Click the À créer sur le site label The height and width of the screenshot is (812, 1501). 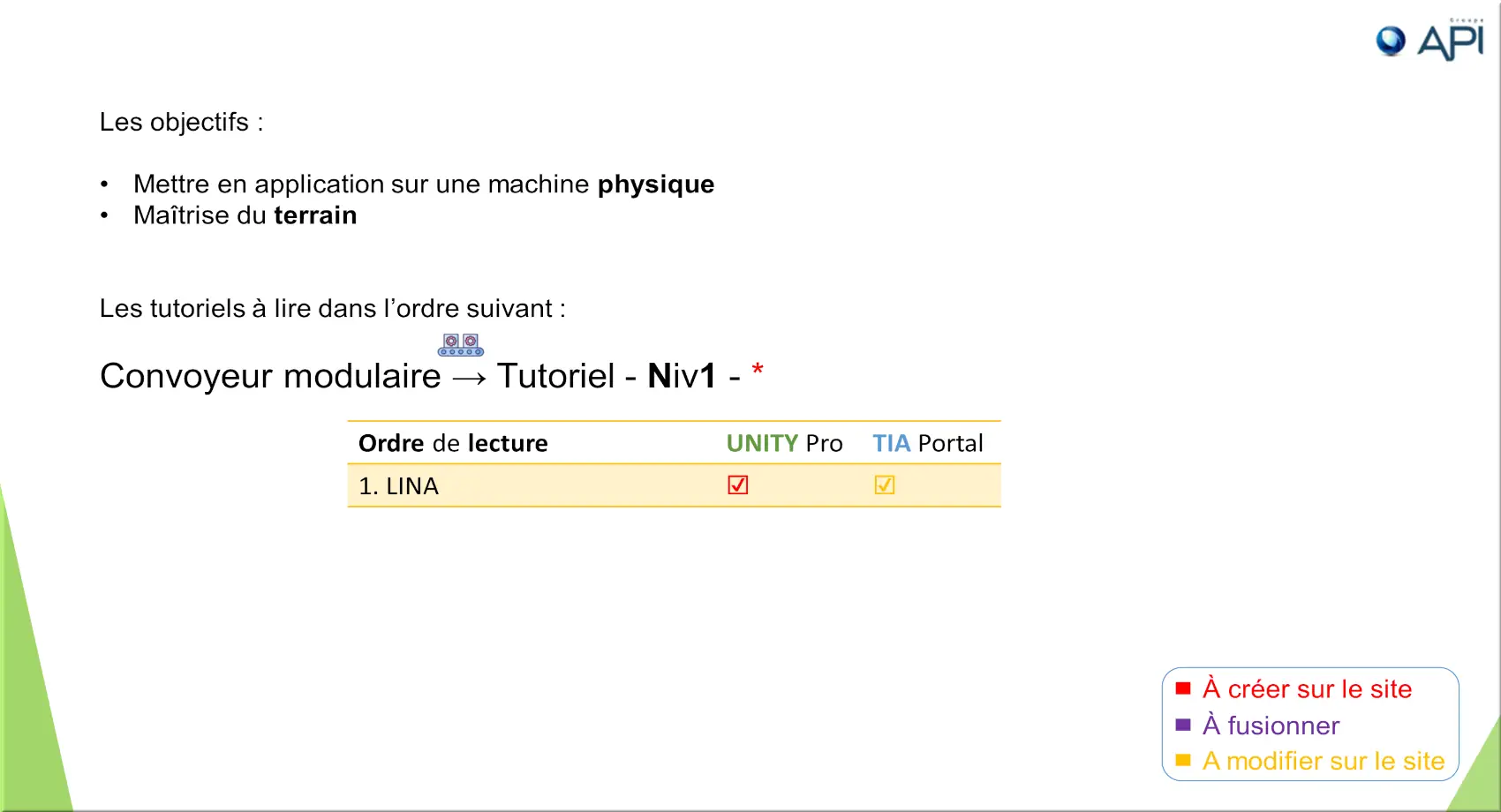(x=1307, y=688)
